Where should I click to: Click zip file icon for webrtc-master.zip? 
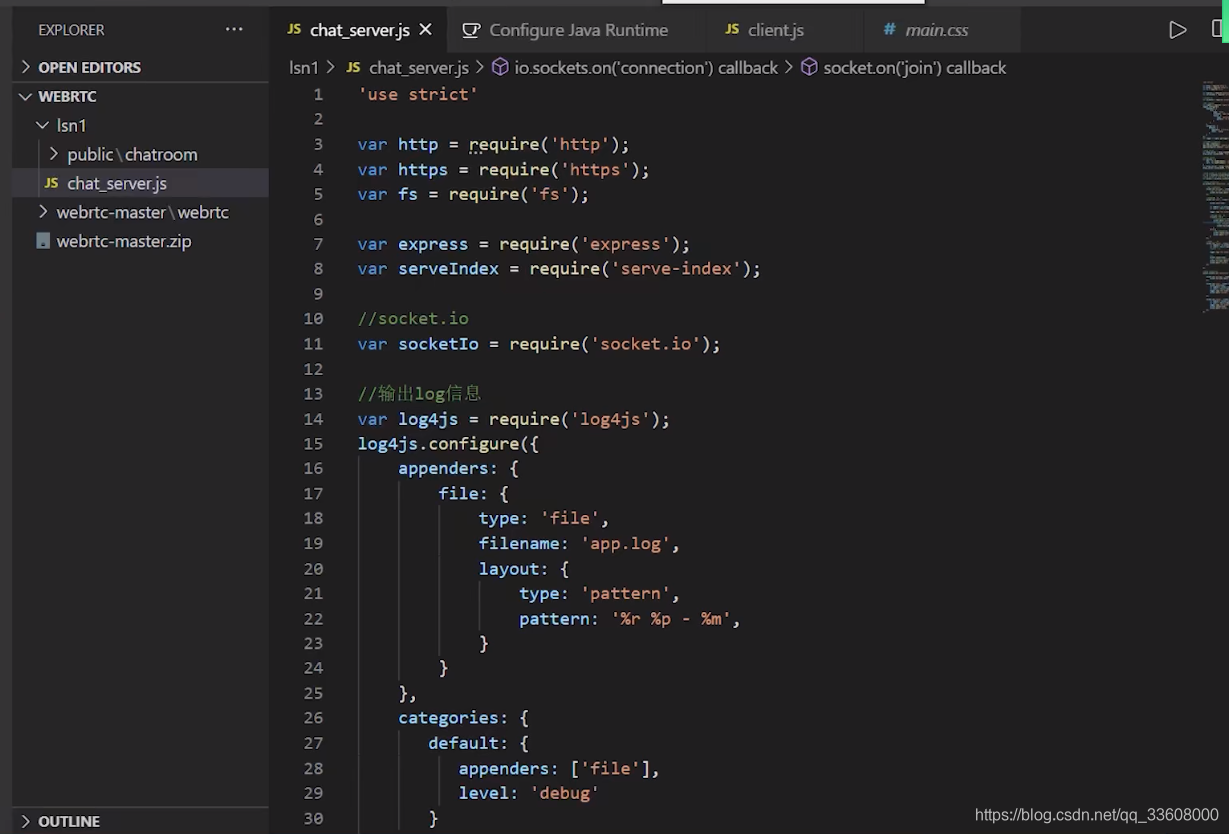(43, 241)
